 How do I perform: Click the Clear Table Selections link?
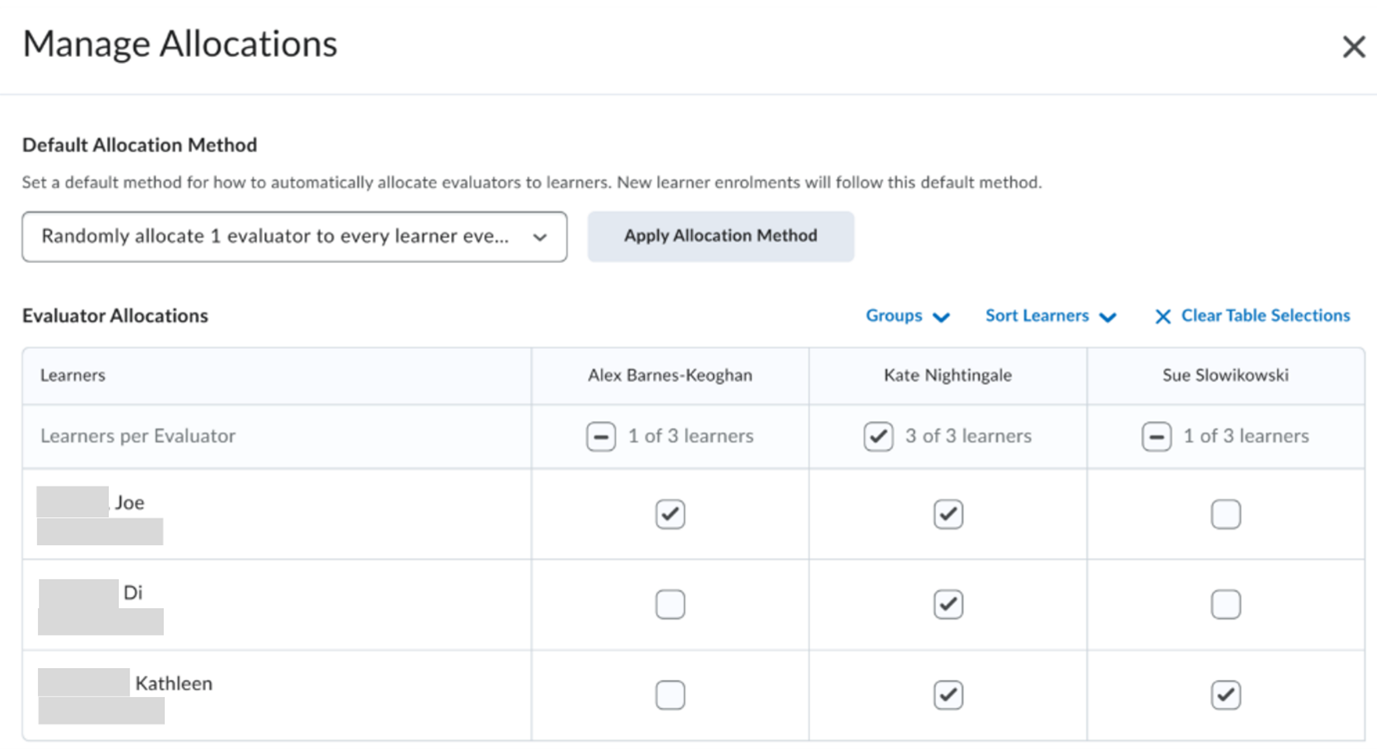[1265, 316]
